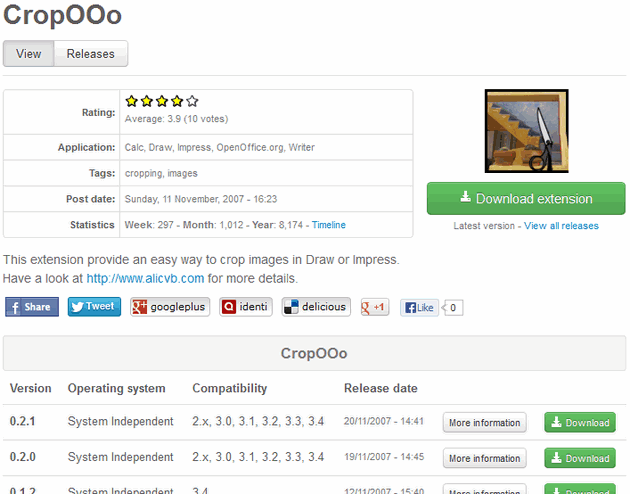Click the CropOOo releases table title
This screenshot has height=494, width=630.
pyautogui.click(x=314, y=353)
